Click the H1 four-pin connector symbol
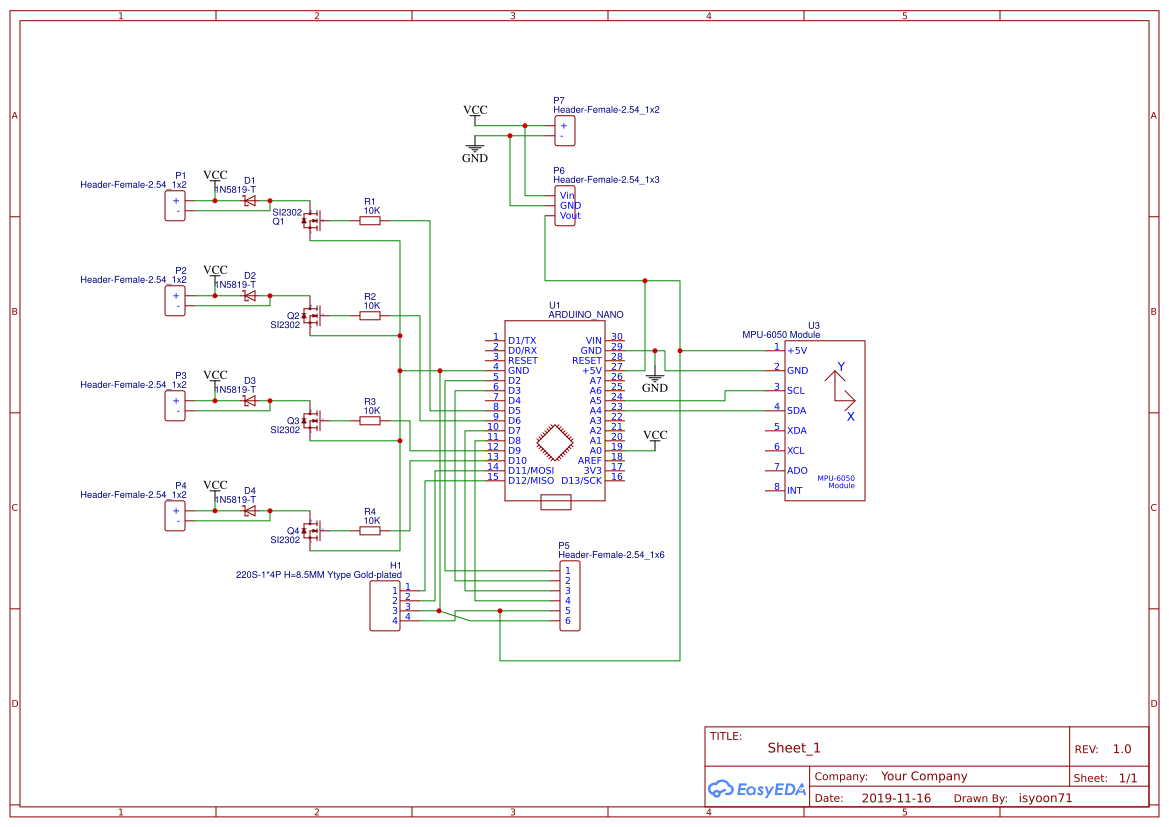1169x827 pixels. (x=385, y=606)
